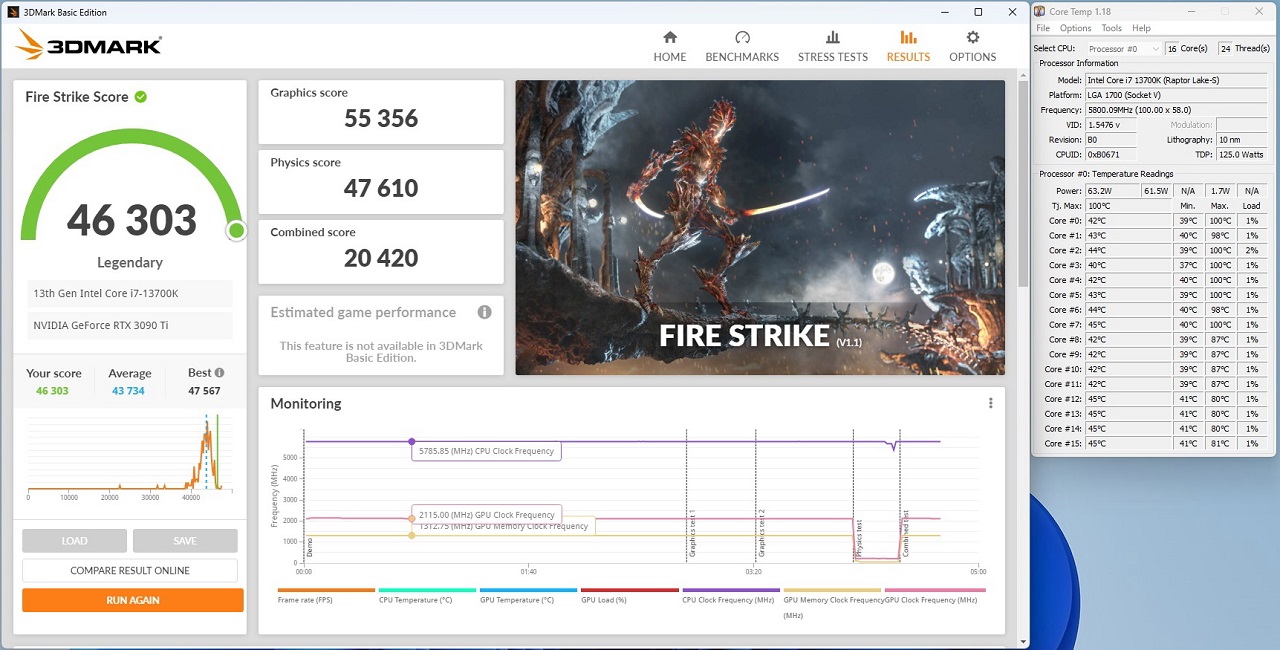
Task: Click the Best score 47 567
Action: pyautogui.click(x=206, y=391)
